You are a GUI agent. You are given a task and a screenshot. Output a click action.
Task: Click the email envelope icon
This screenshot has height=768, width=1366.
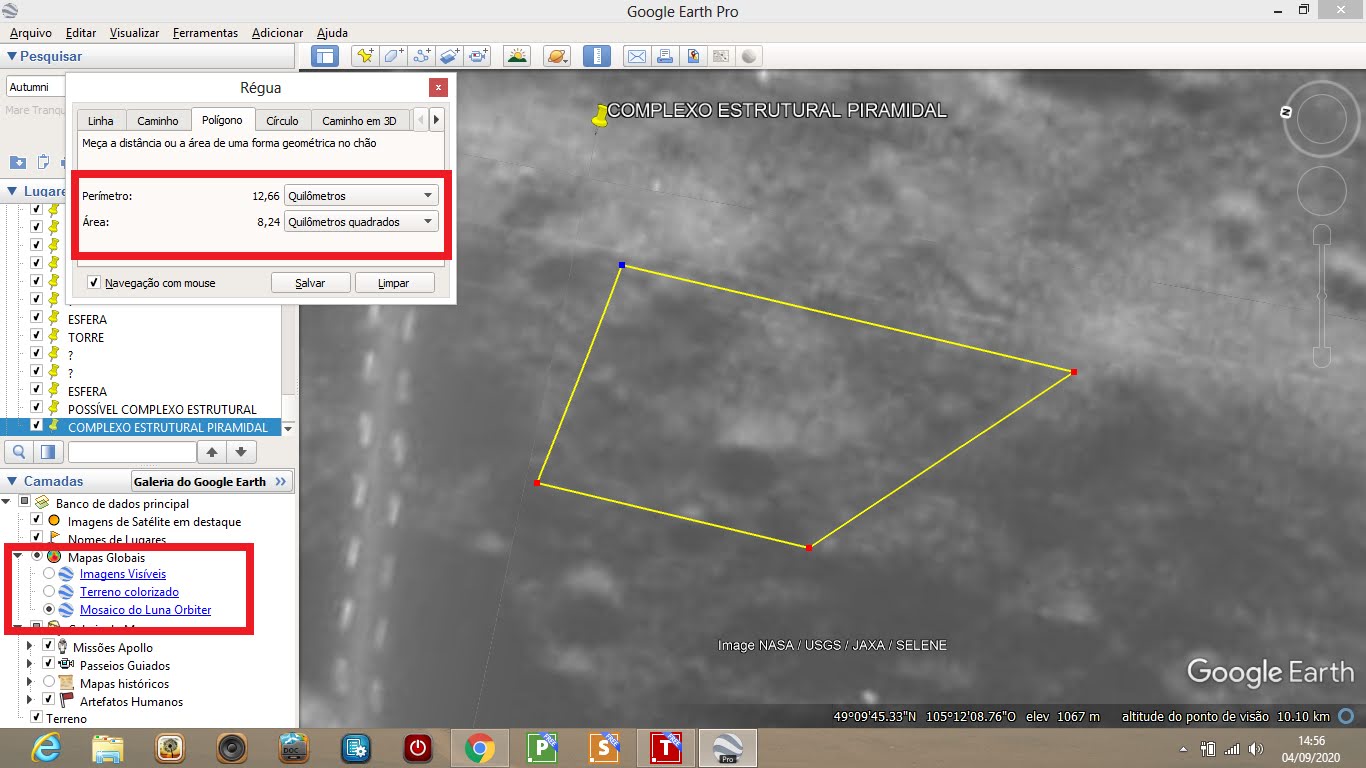[636, 56]
